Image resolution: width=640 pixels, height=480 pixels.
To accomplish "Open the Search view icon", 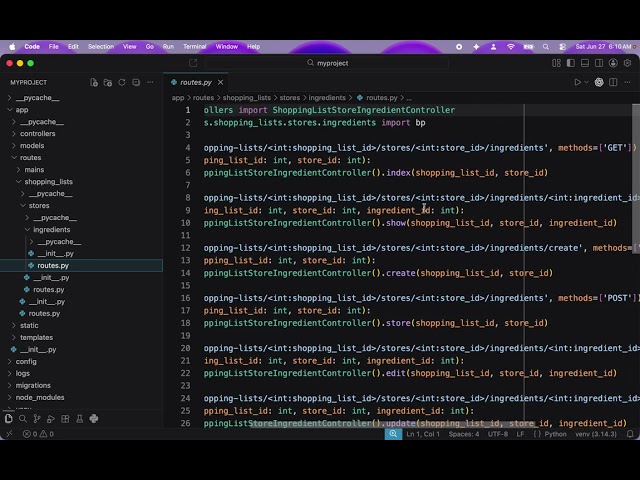I will coord(23,419).
